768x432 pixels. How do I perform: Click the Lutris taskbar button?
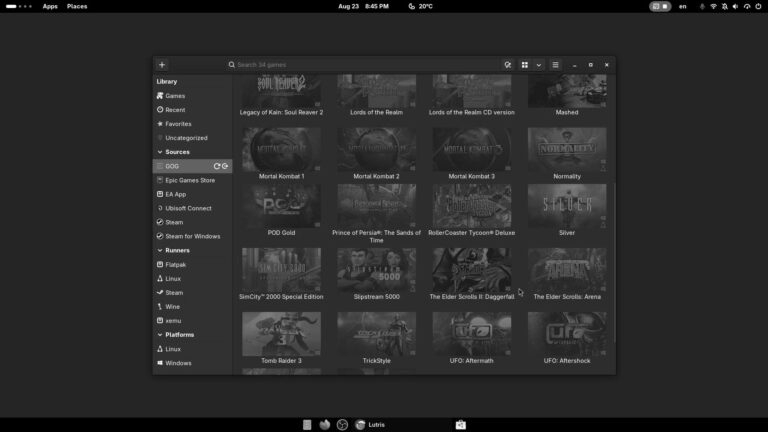click(x=370, y=425)
